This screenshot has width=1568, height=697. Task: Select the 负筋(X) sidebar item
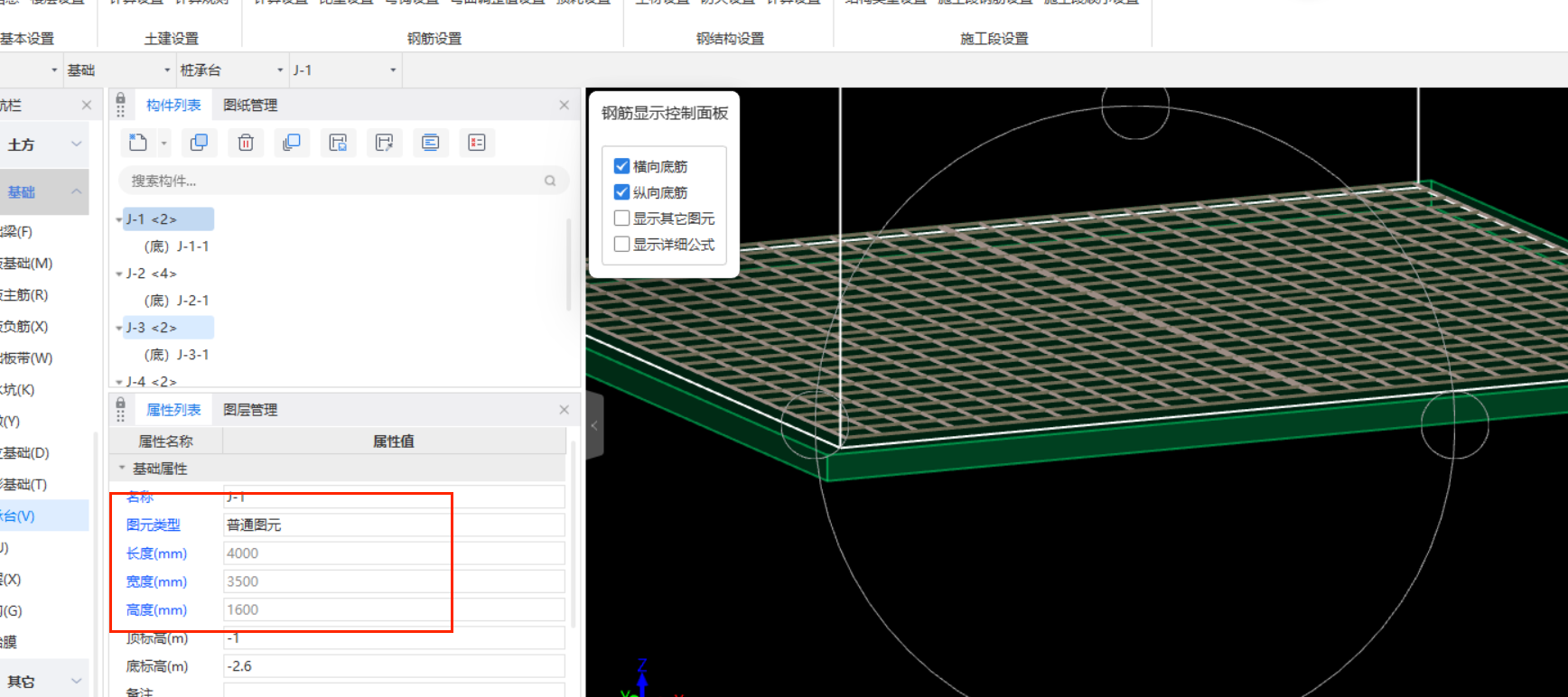[25, 326]
